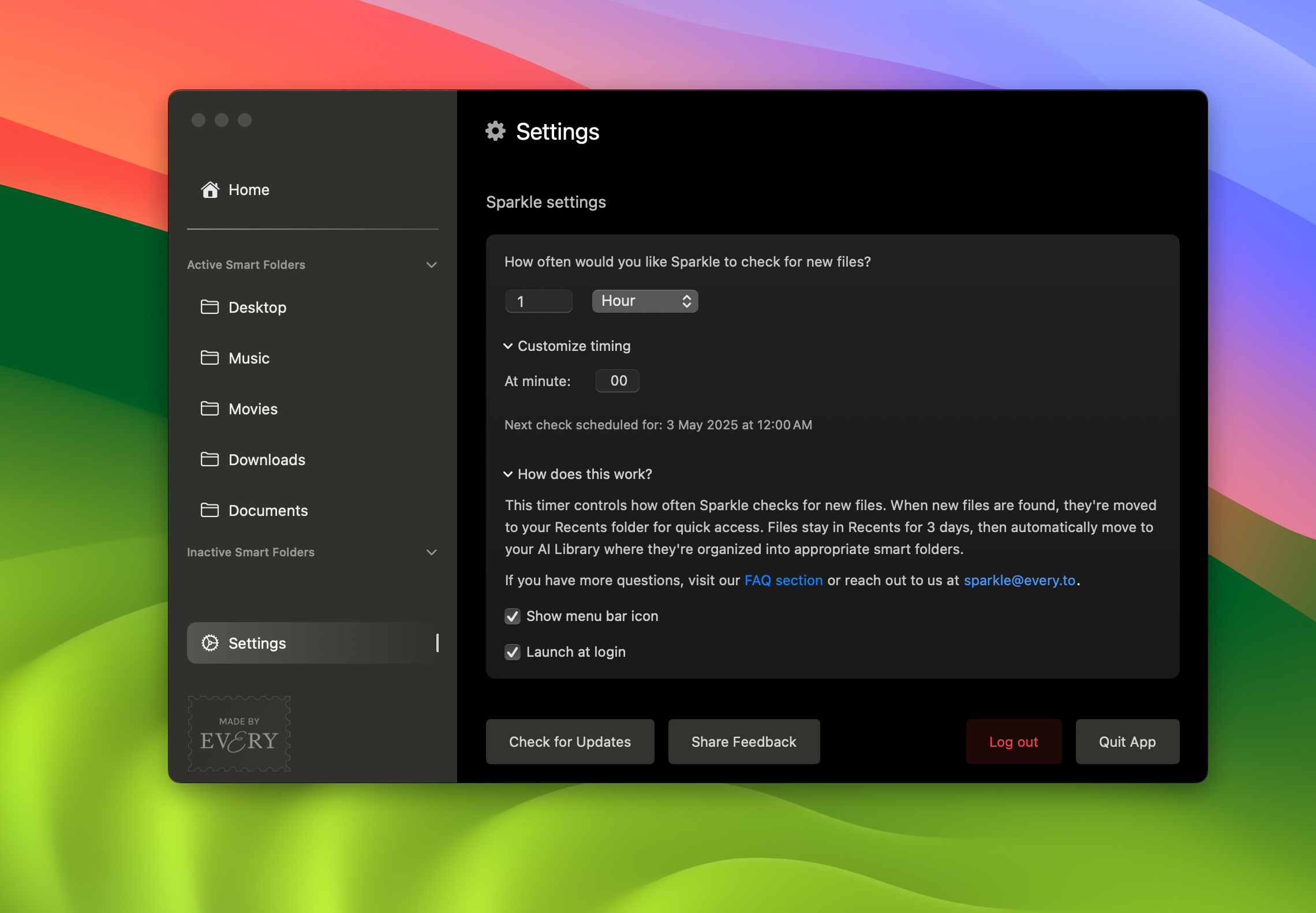Image resolution: width=1316 pixels, height=913 pixels.
Task: Collapse Active Smart Folders section
Action: pos(431,265)
